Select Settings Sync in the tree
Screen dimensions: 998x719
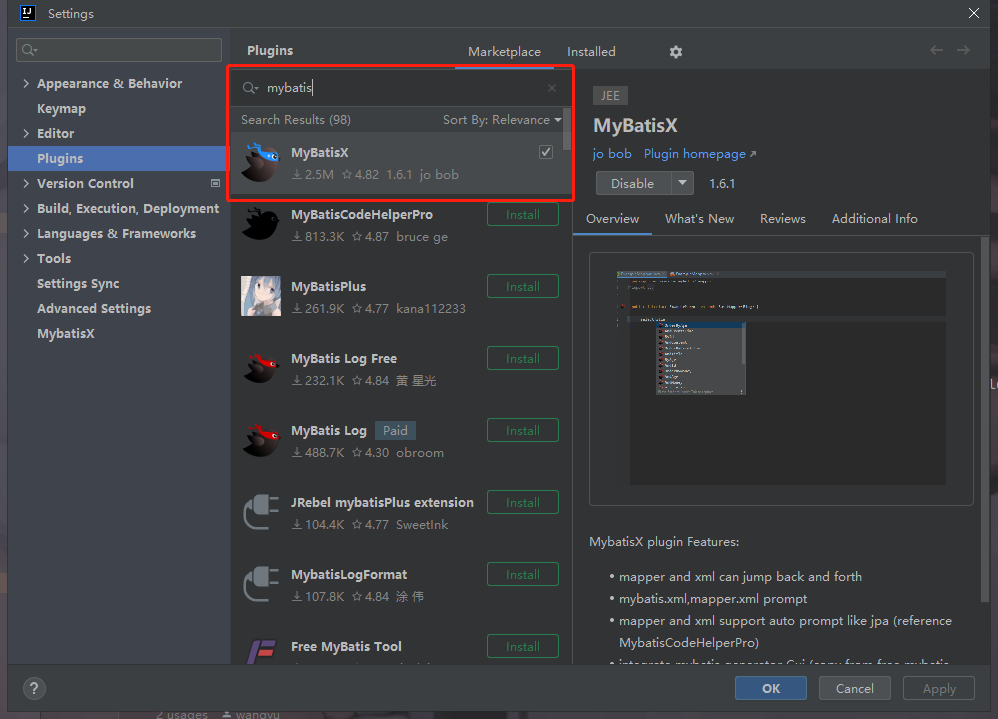[x=78, y=283]
